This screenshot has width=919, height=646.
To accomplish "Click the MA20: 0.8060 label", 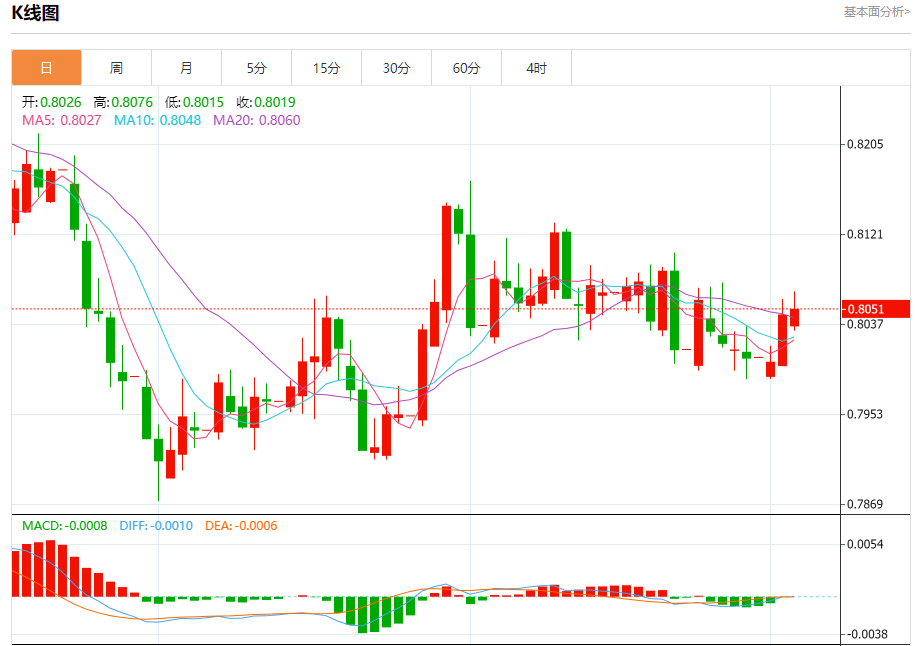I will point(257,120).
